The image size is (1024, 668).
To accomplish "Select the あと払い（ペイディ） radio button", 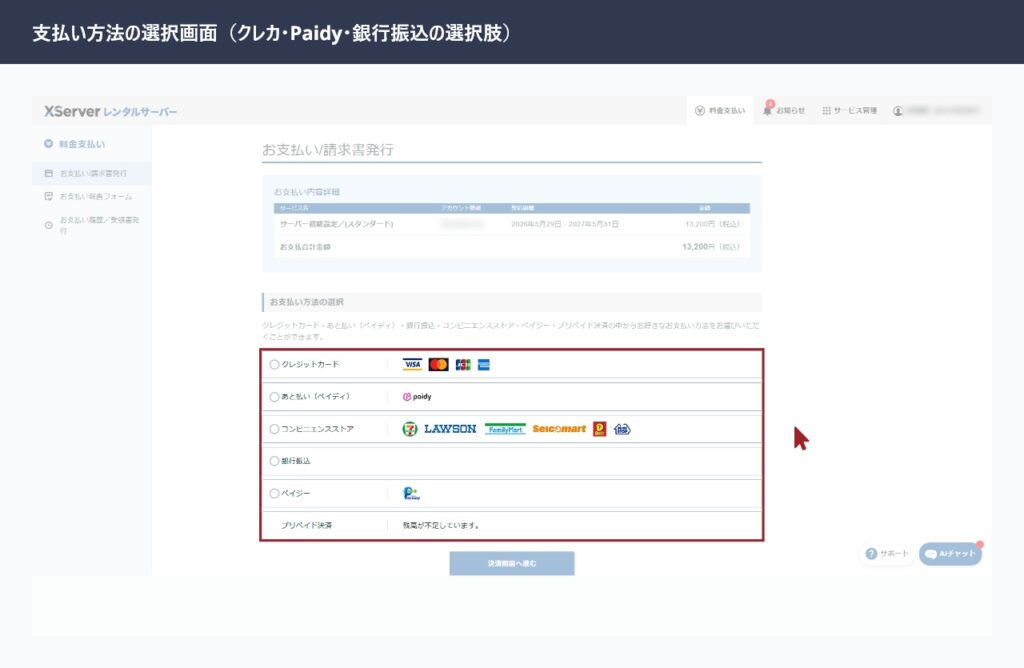I will (274, 396).
